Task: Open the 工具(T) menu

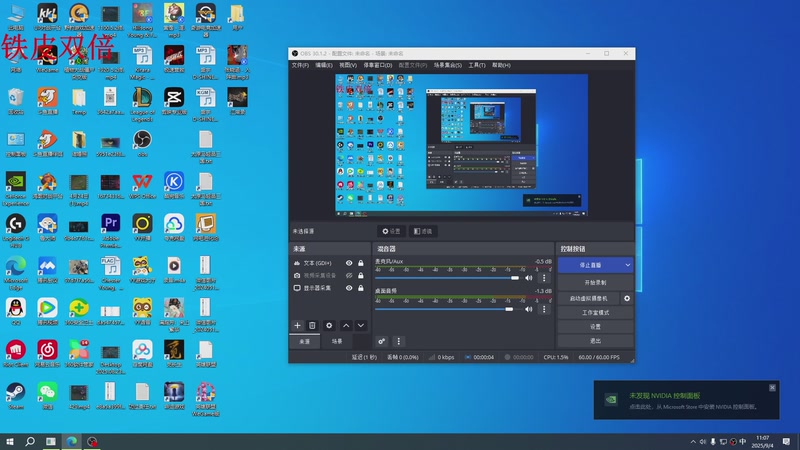Action: pyautogui.click(x=477, y=65)
